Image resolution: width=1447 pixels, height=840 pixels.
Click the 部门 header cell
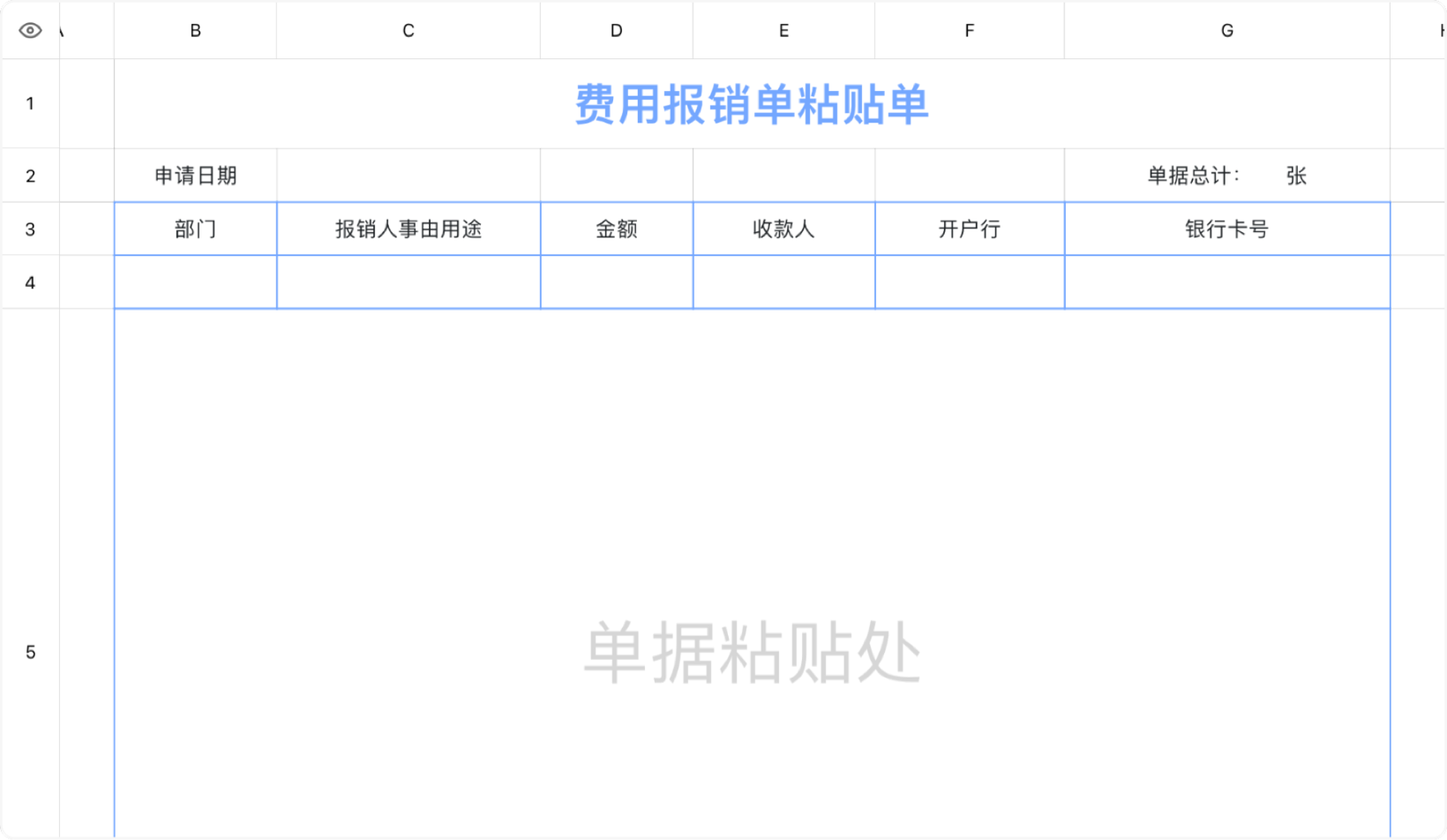coord(195,229)
